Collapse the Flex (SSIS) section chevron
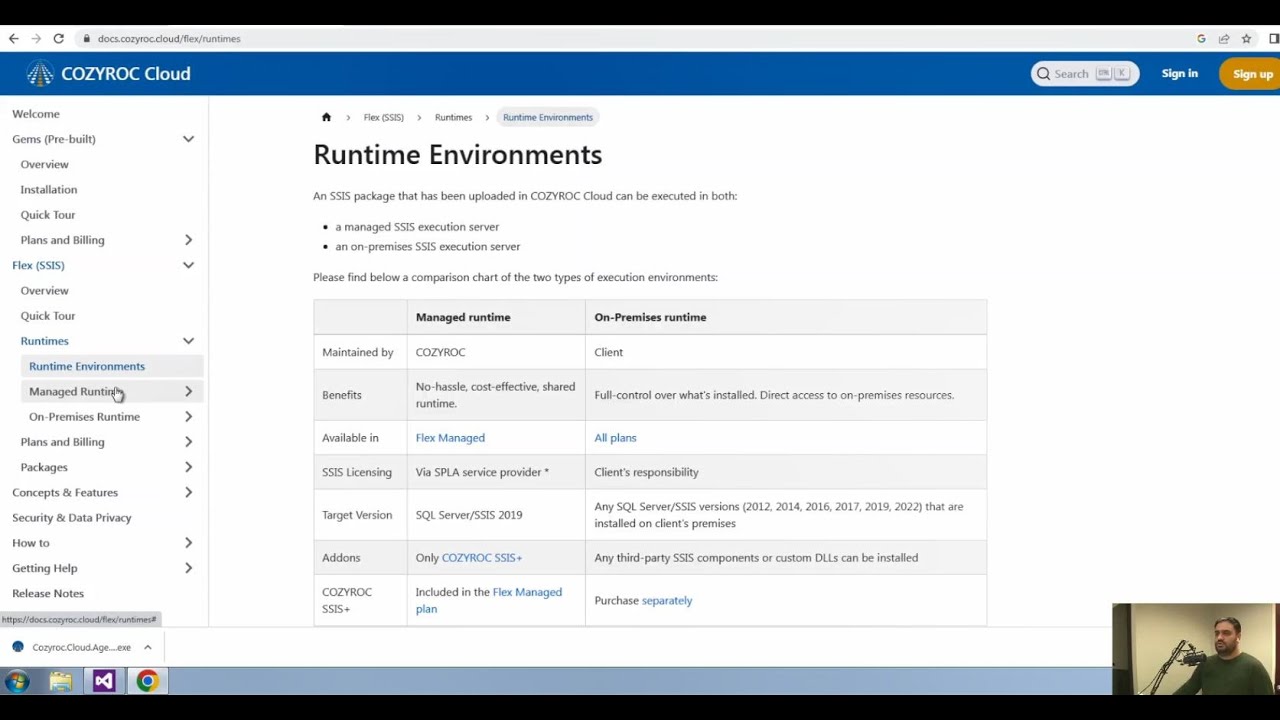This screenshot has width=1280, height=720. click(188, 265)
